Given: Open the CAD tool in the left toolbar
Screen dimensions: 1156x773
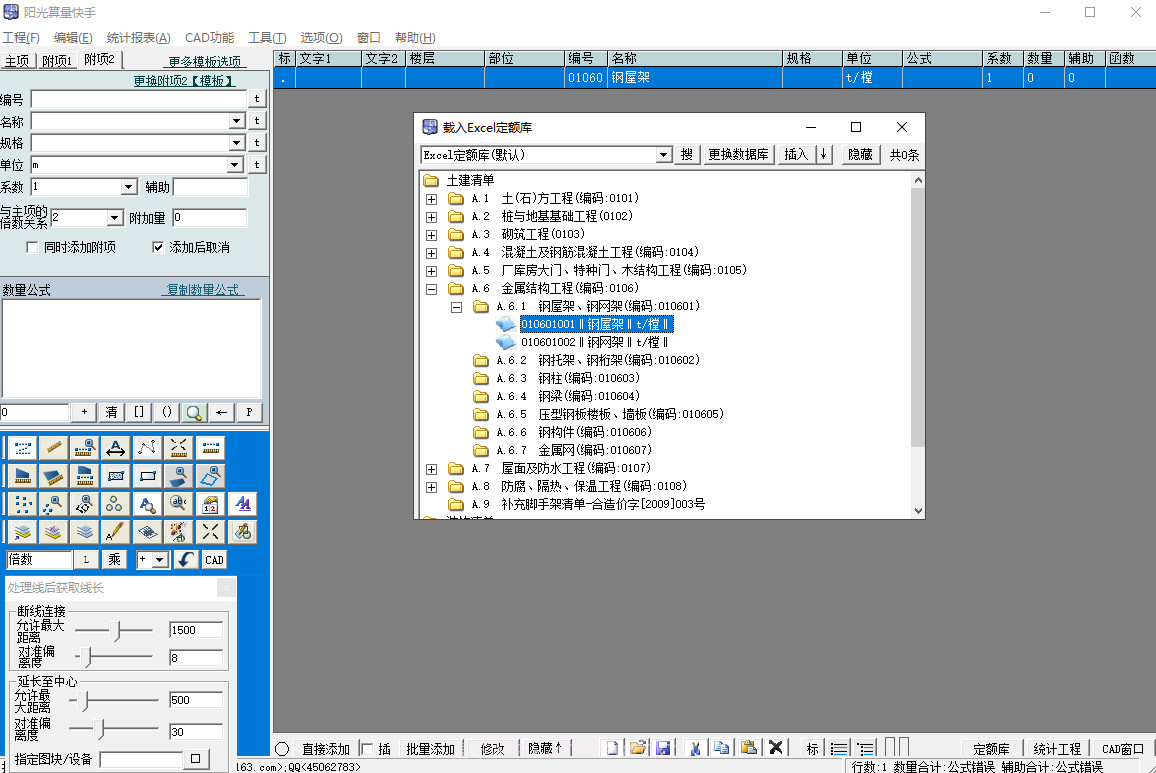Looking at the screenshot, I should pyautogui.click(x=214, y=560).
